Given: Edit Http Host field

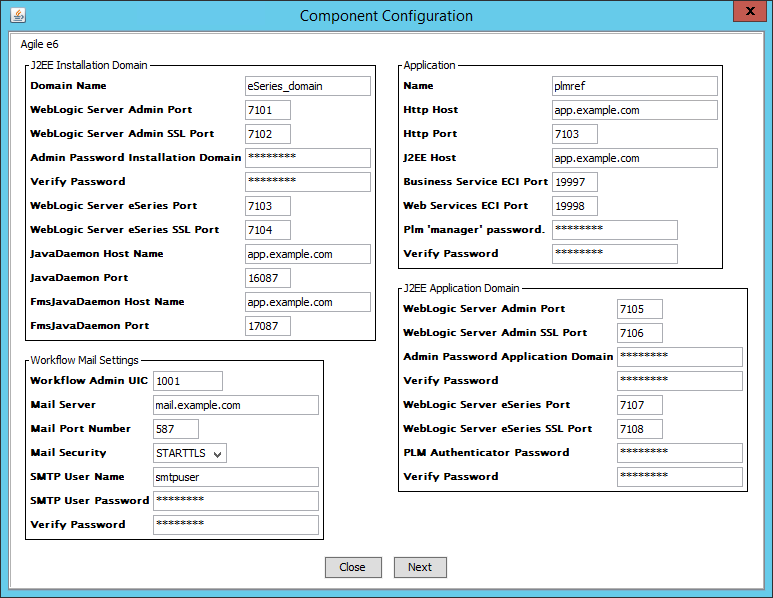Looking at the screenshot, I should (x=634, y=110).
